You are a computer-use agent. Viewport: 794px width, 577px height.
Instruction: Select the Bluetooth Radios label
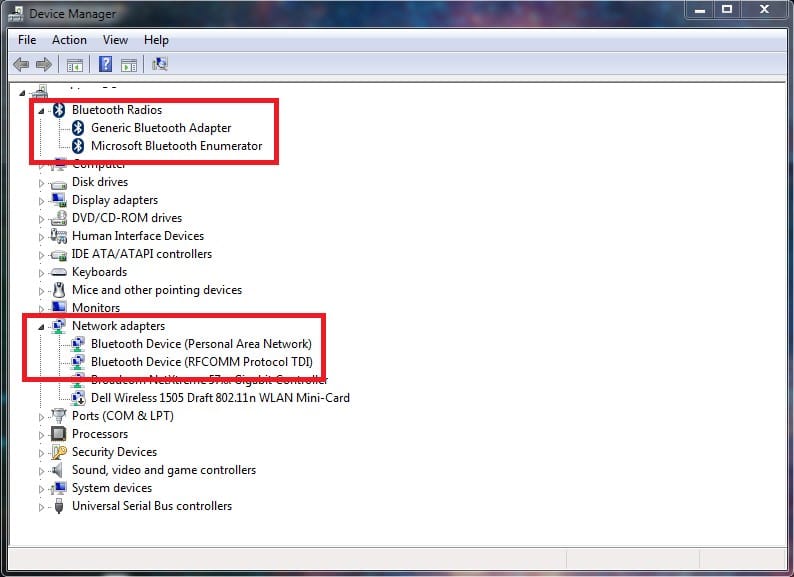(117, 109)
